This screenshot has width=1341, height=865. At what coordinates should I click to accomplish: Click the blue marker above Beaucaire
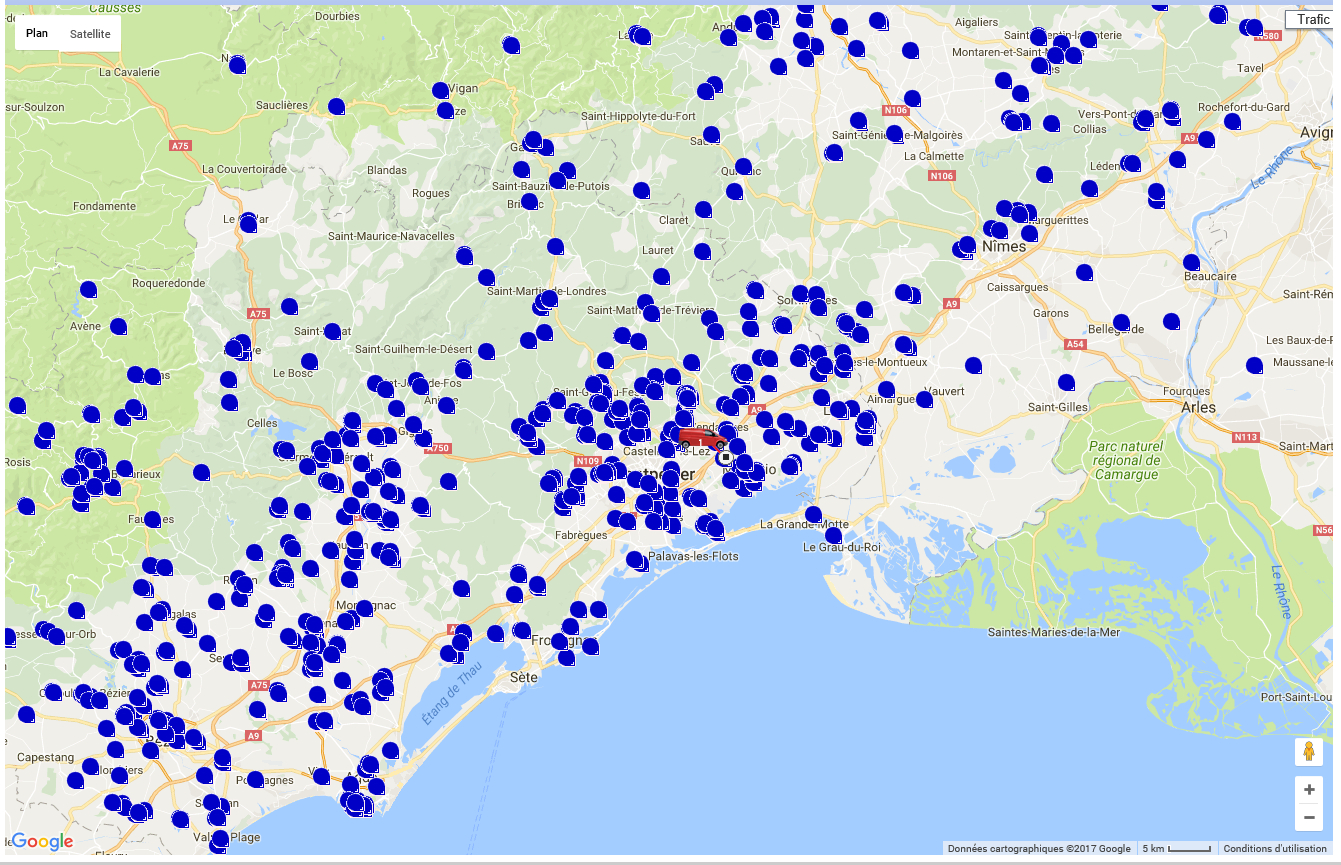pos(1191,262)
